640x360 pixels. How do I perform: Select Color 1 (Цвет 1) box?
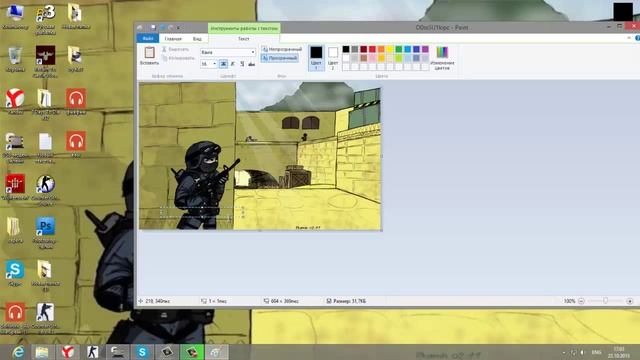click(x=316, y=58)
